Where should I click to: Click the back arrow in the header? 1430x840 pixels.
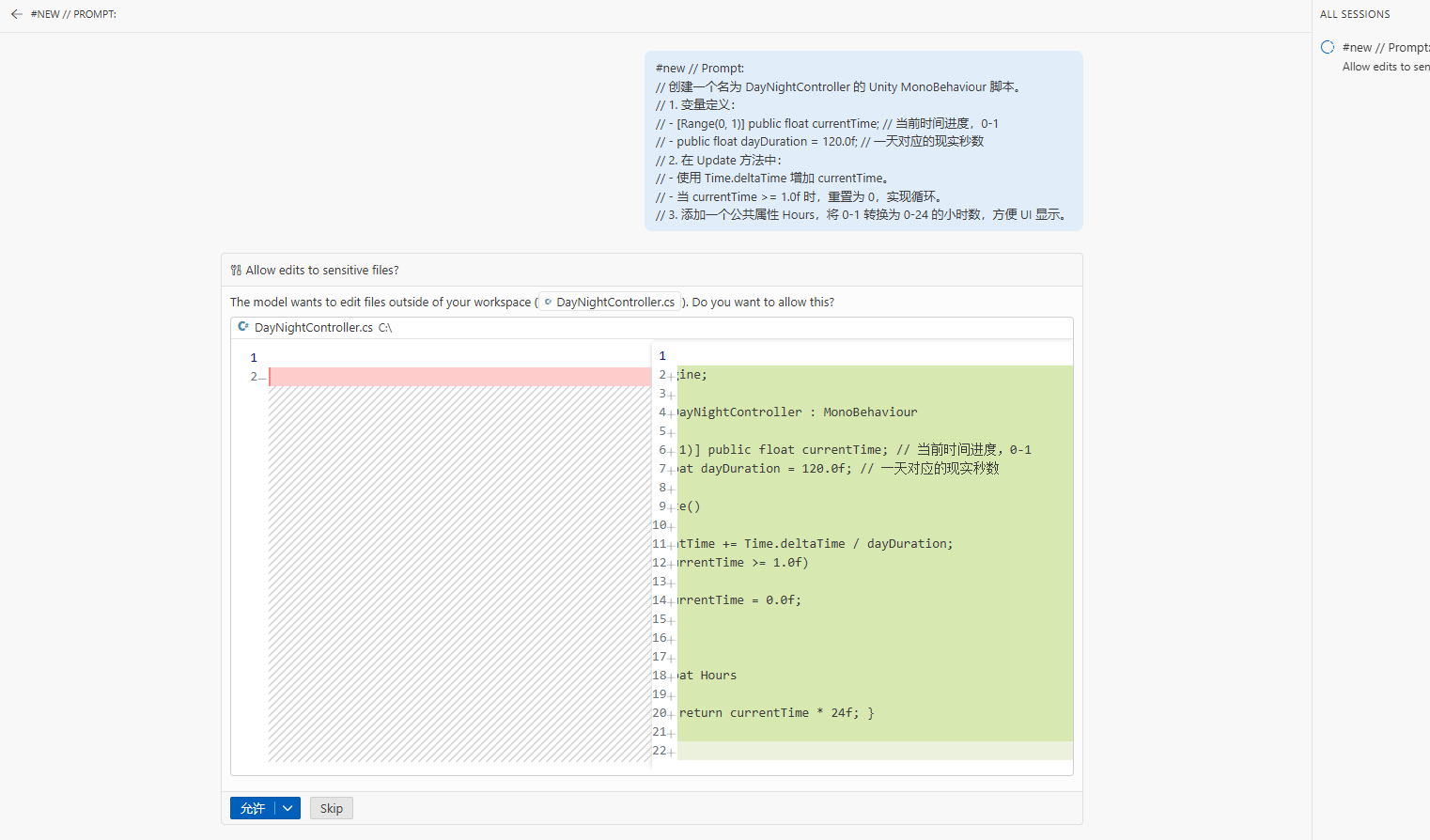[x=16, y=14]
